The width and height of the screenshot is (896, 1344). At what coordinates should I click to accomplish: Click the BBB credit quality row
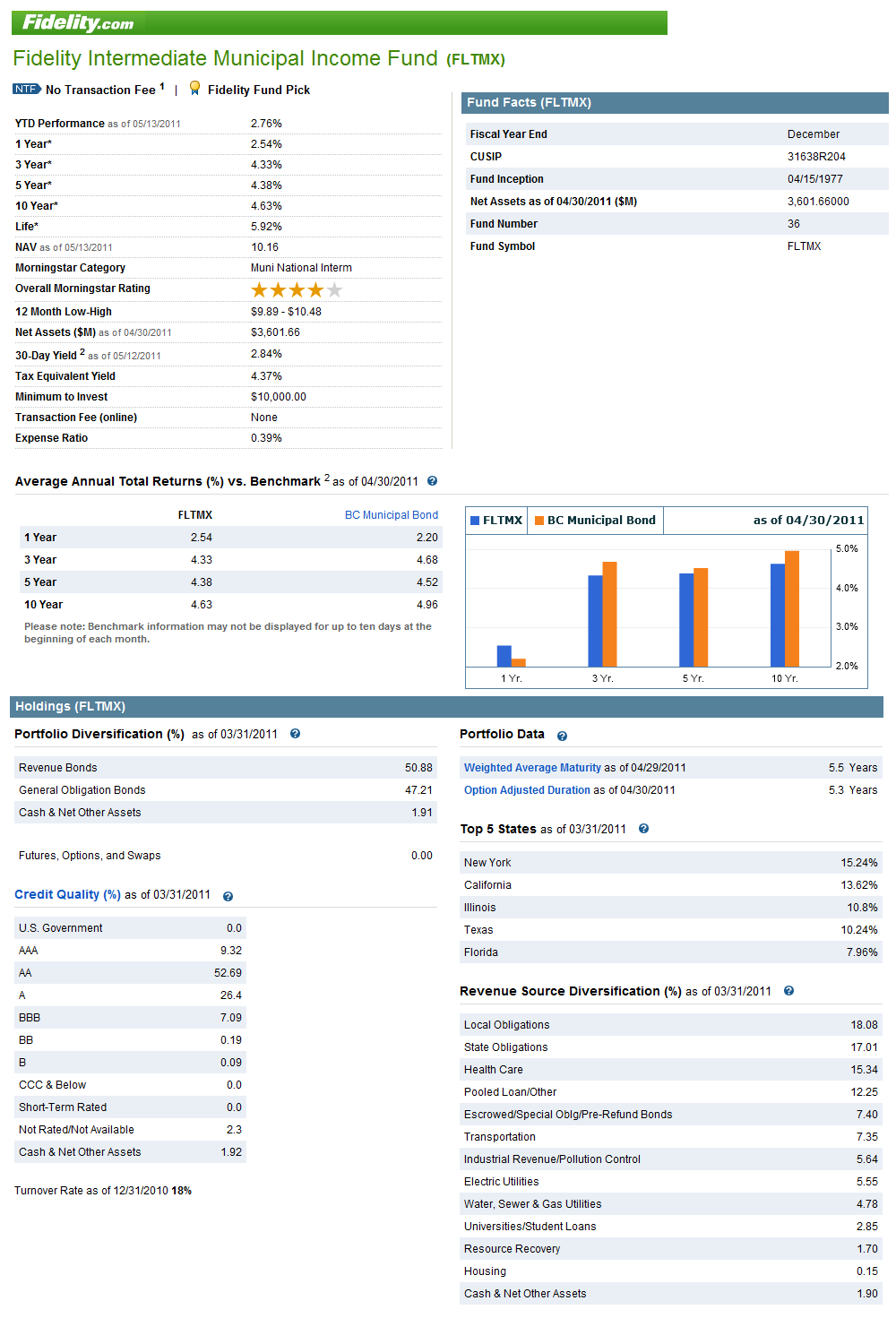pos(130,1018)
